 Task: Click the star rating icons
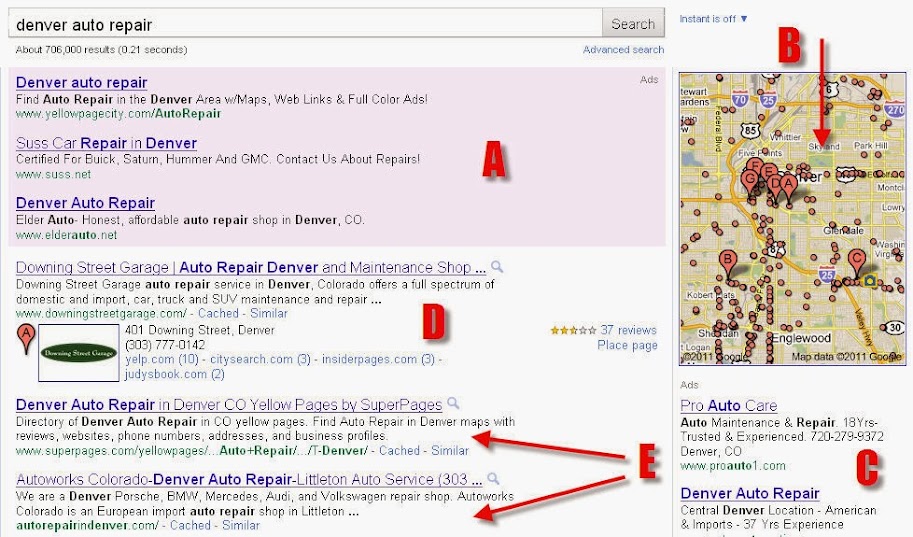pyautogui.click(x=574, y=330)
